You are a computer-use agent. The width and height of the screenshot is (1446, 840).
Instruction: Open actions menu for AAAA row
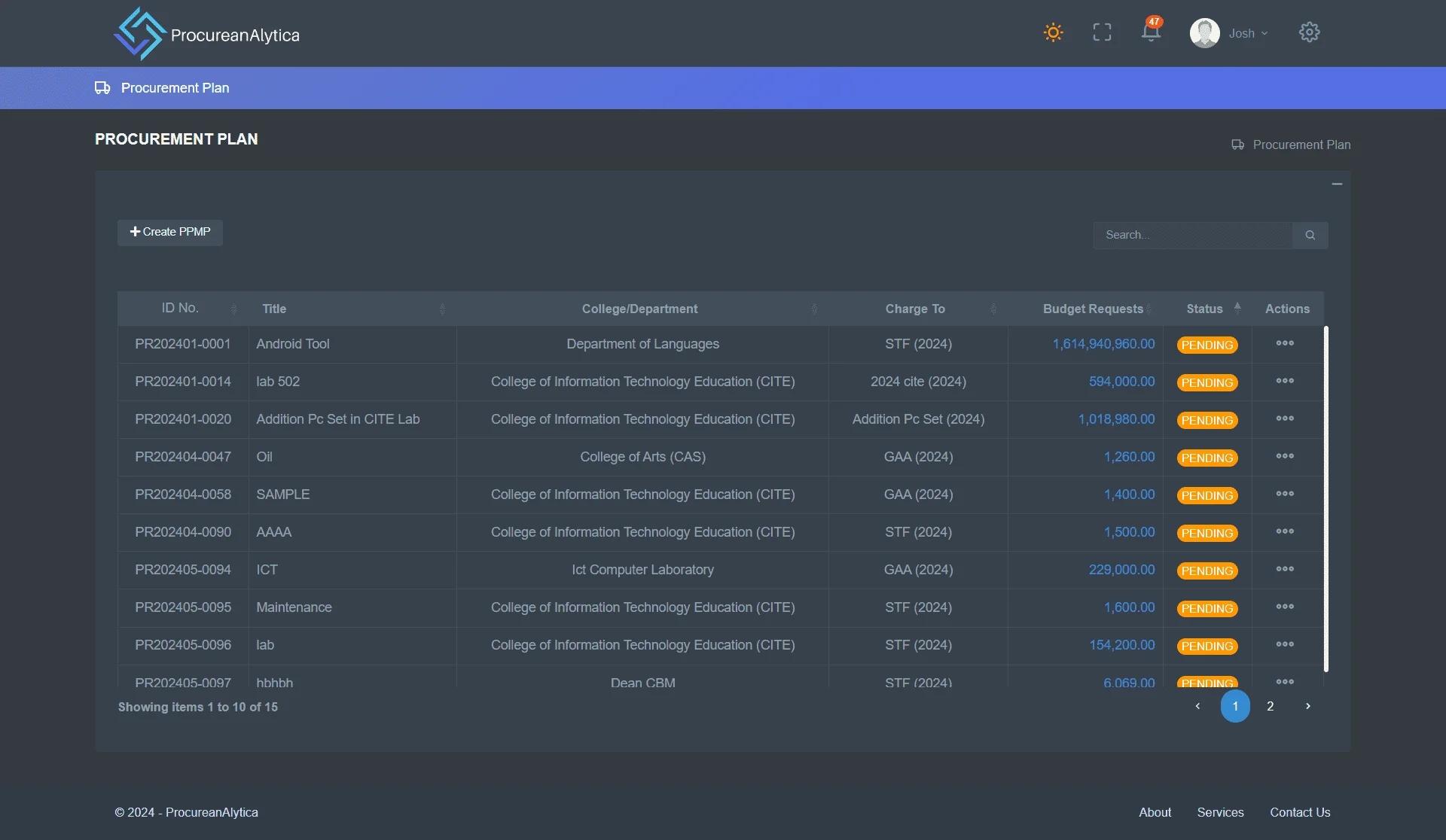pos(1285,531)
